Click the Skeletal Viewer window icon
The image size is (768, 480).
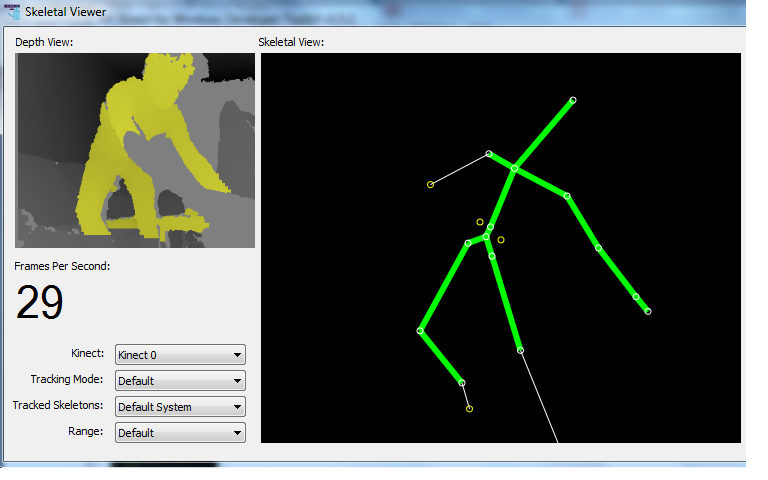11,13
